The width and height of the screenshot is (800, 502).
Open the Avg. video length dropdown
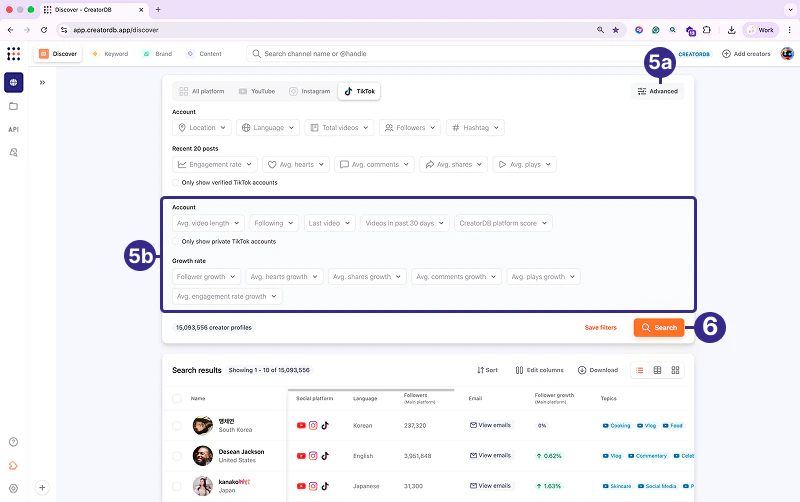click(x=209, y=223)
